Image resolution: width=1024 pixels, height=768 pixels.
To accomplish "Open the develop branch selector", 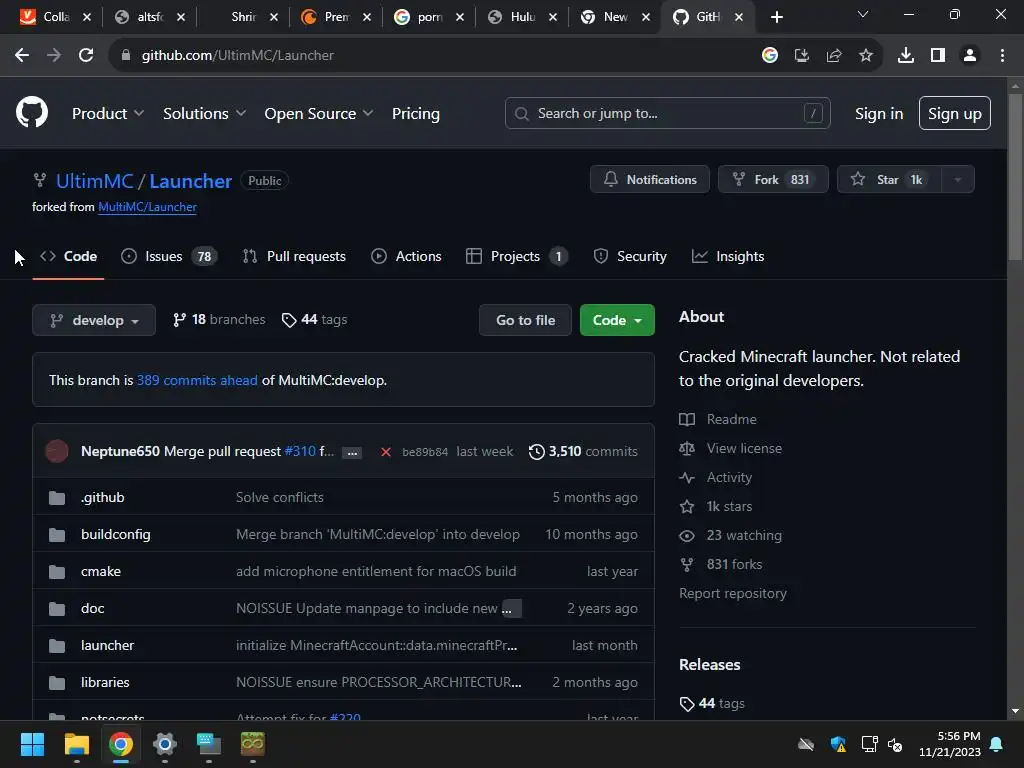I will point(94,320).
